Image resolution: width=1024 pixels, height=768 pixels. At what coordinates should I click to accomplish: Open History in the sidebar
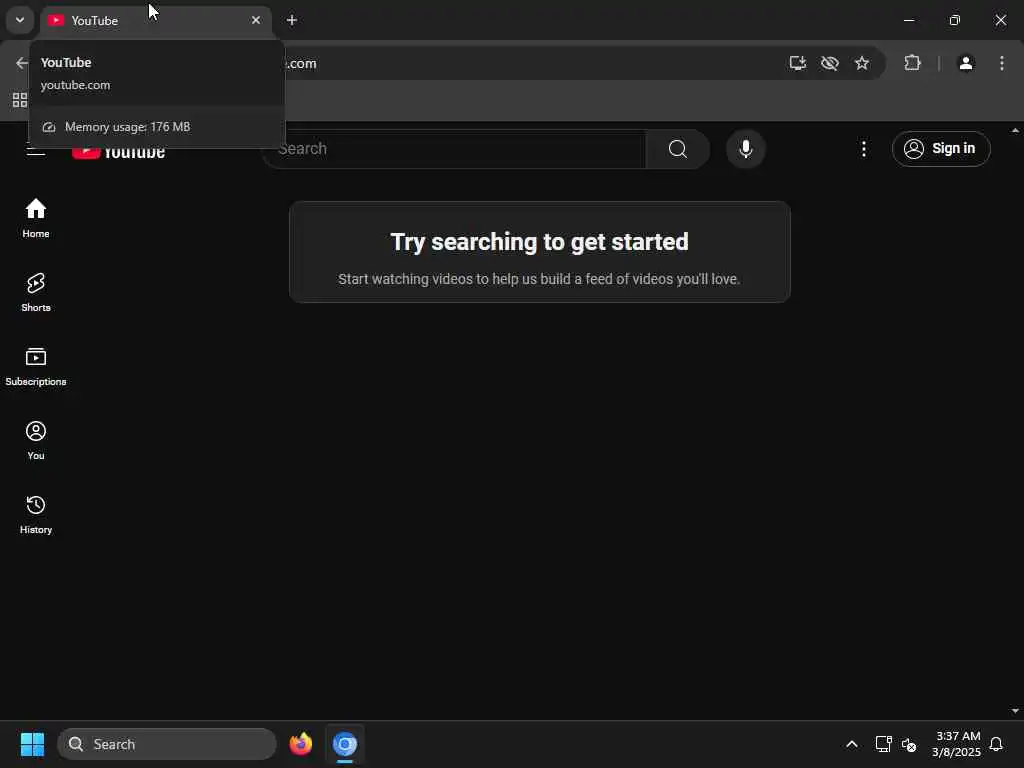point(36,515)
